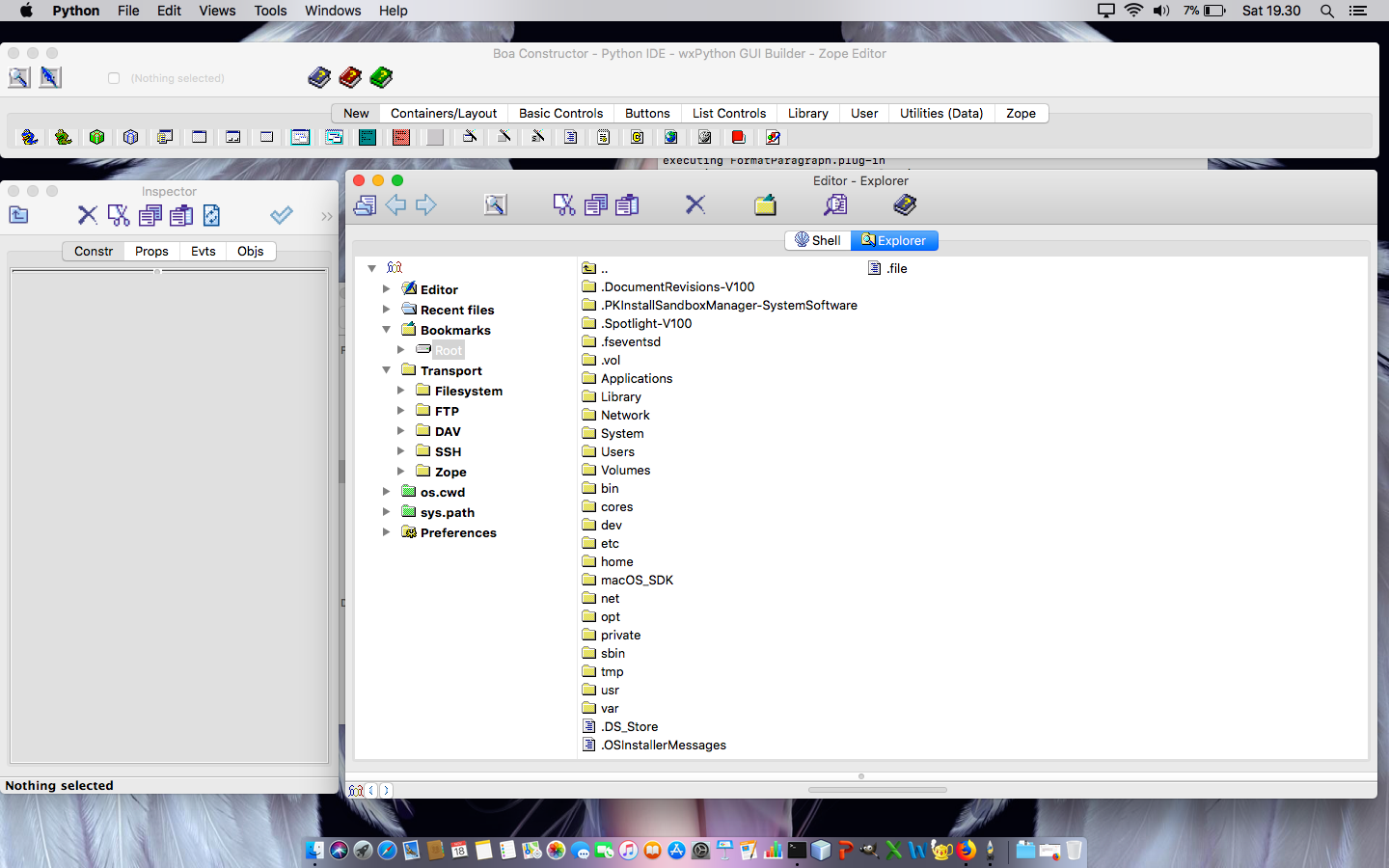Collapse the Bookmarks tree node
This screenshot has height=868, width=1389.
387,329
